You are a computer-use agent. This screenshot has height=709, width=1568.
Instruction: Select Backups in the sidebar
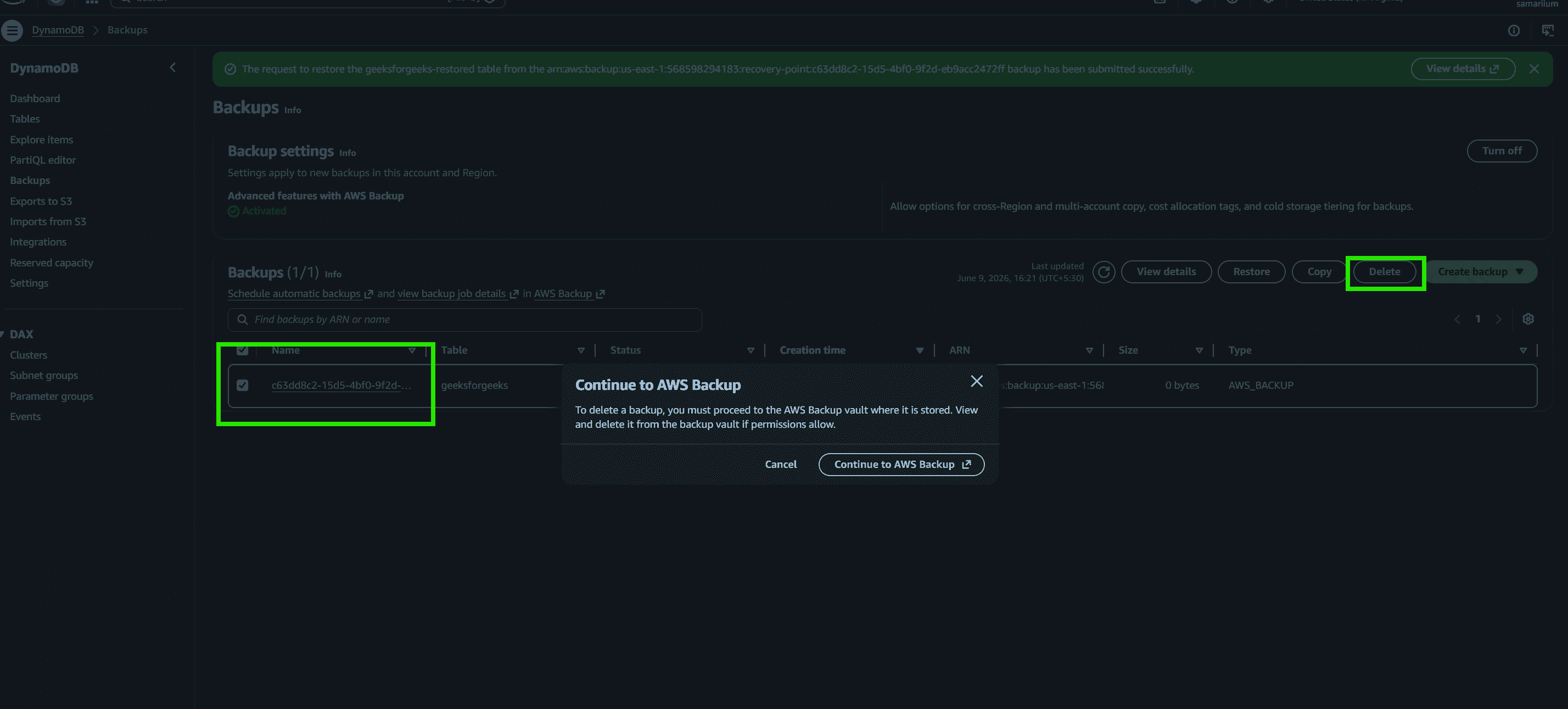coord(30,180)
